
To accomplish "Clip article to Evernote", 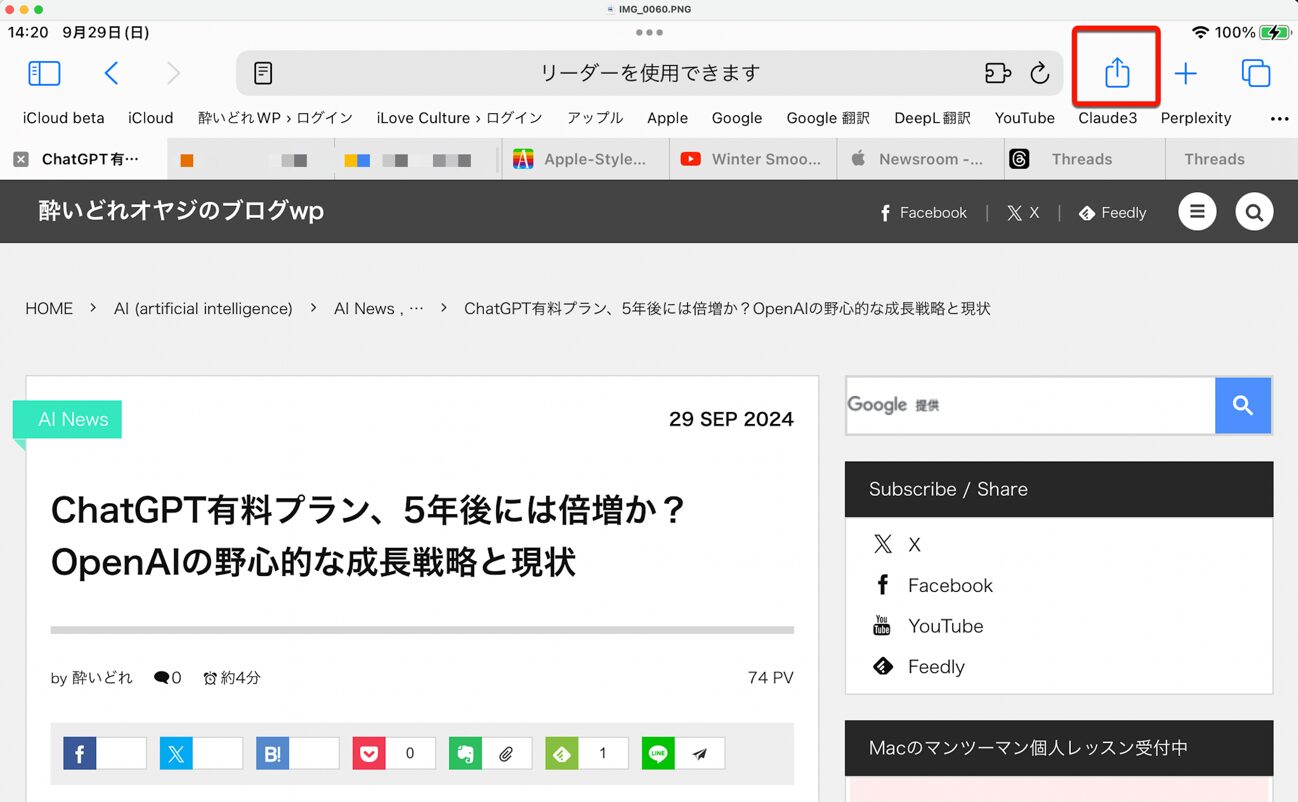I will click(466, 754).
